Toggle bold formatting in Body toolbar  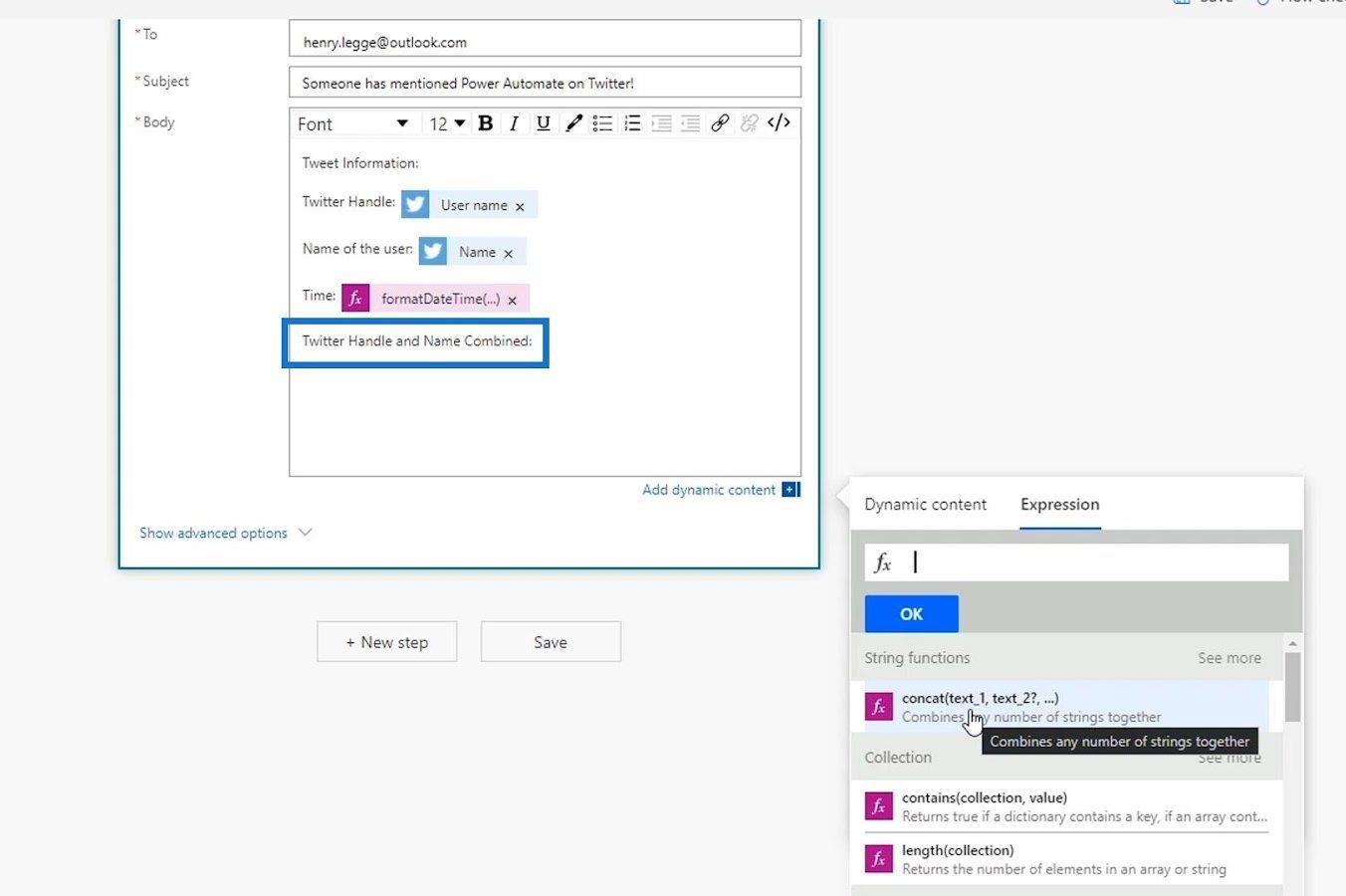[x=486, y=123]
